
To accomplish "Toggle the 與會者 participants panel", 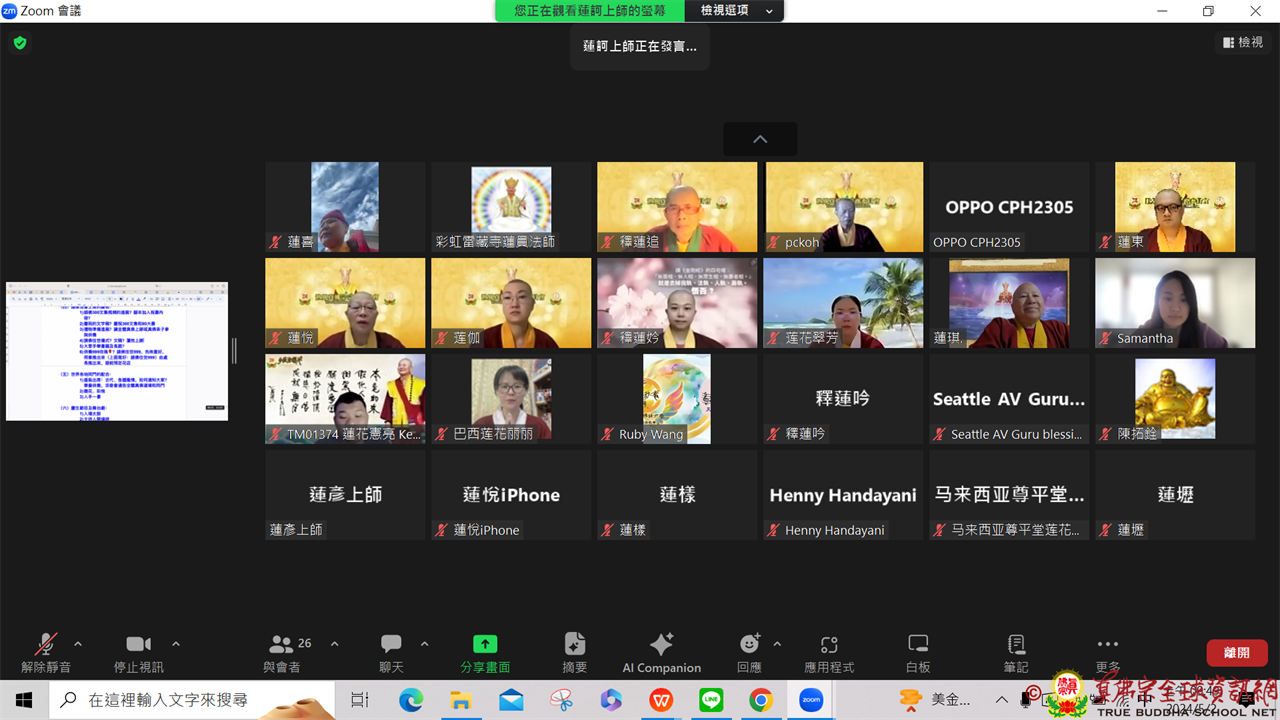I will pos(282,652).
